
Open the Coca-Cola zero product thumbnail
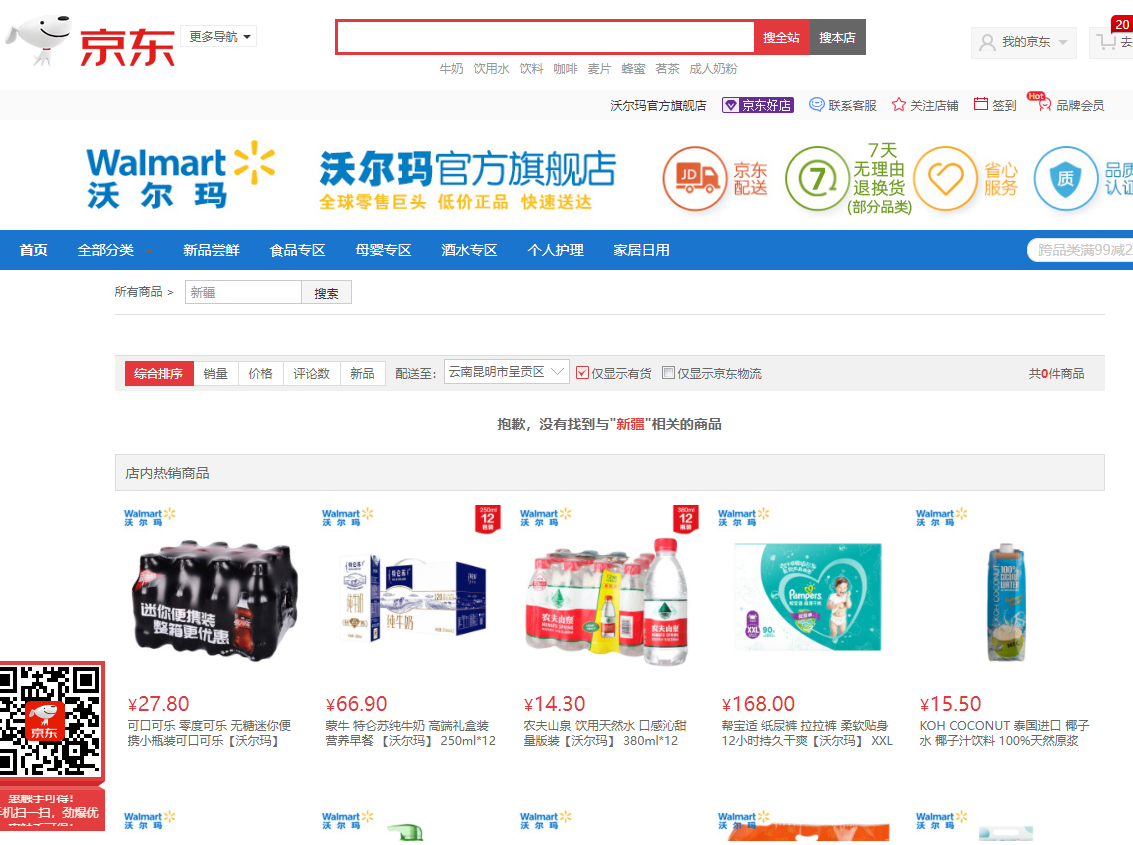click(215, 599)
